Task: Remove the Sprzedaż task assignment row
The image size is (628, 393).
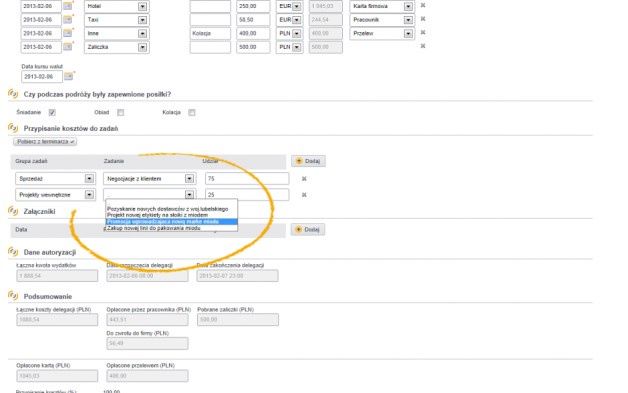Action: 304,179
